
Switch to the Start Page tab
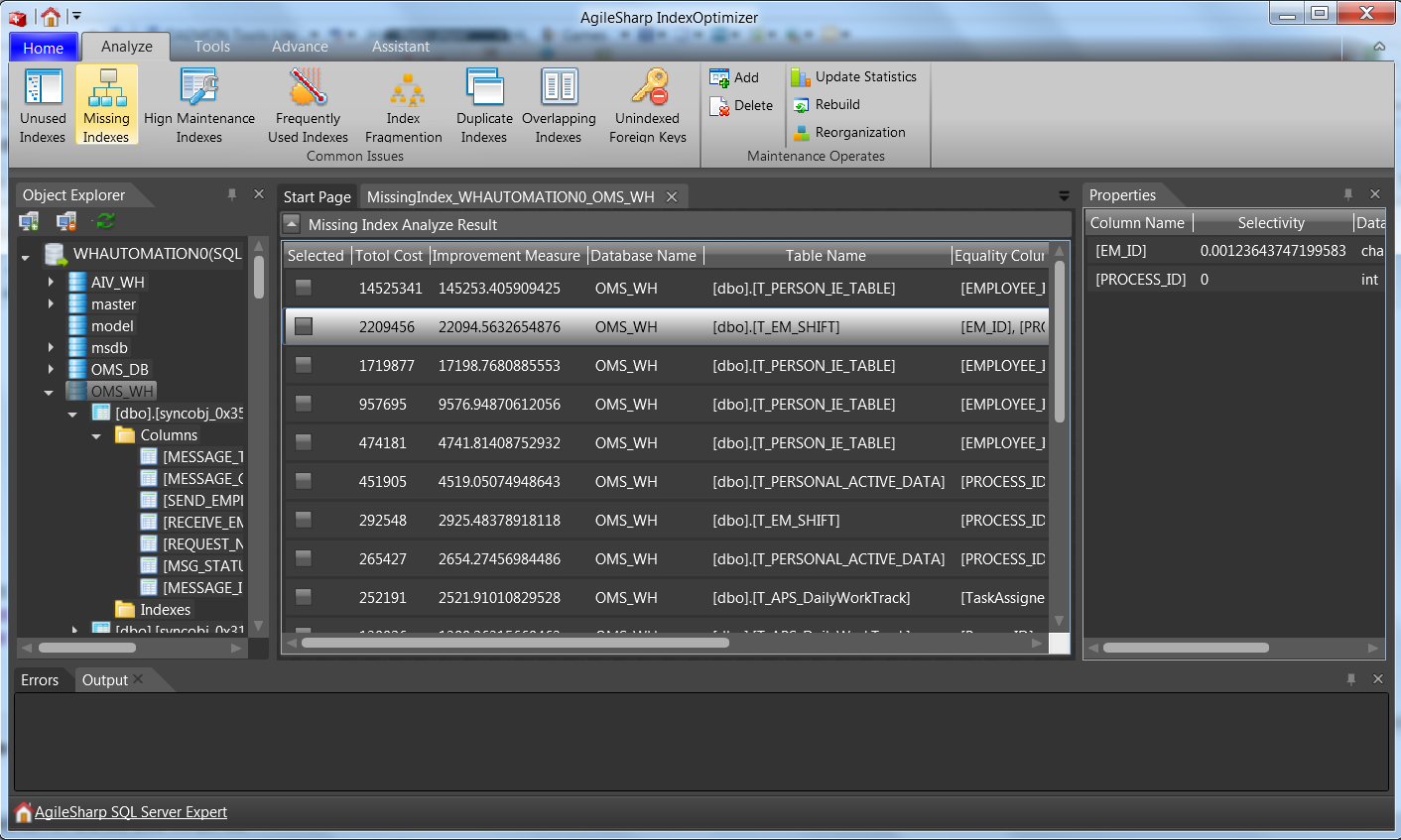tap(318, 196)
